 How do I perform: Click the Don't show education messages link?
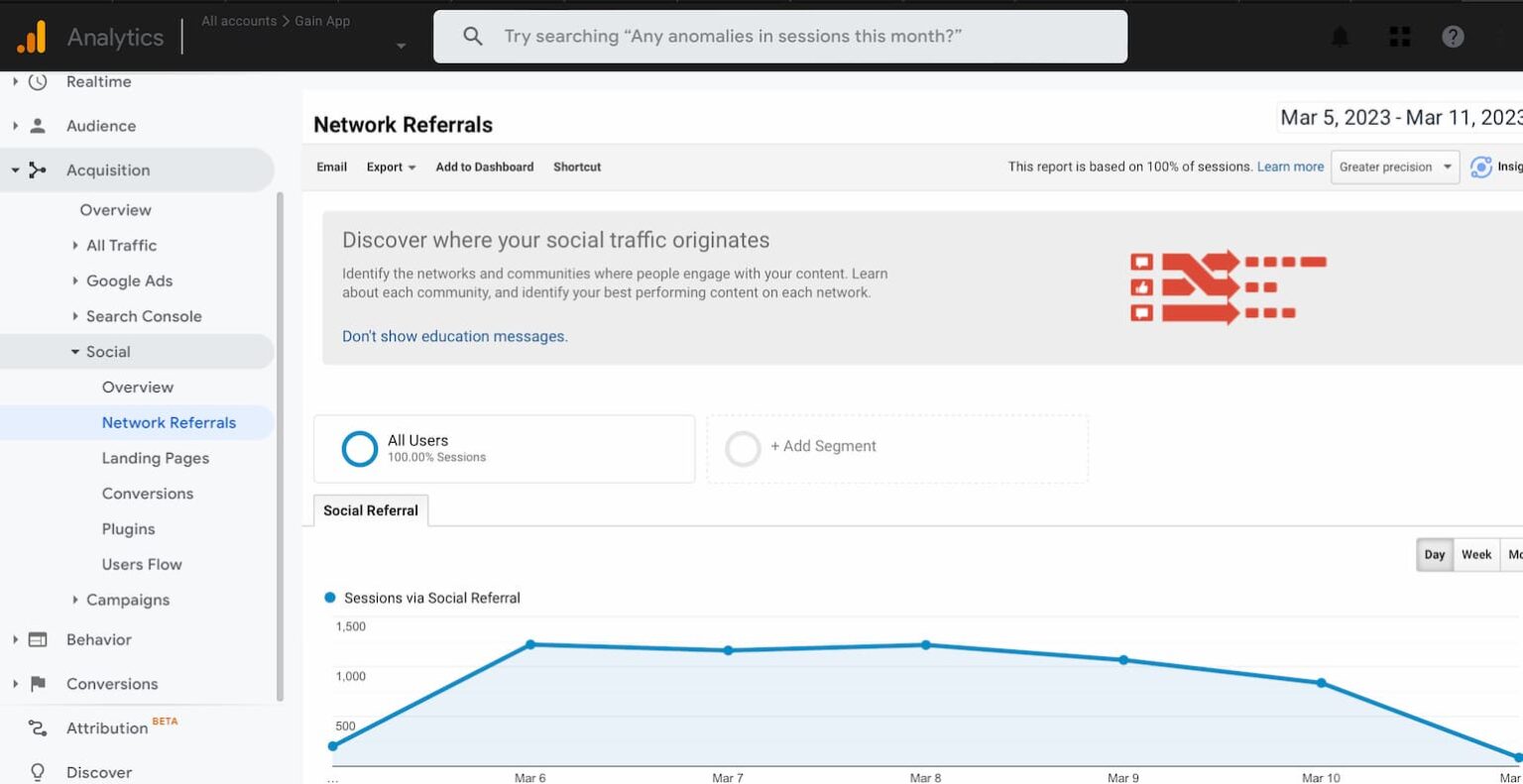click(x=455, y=336)
